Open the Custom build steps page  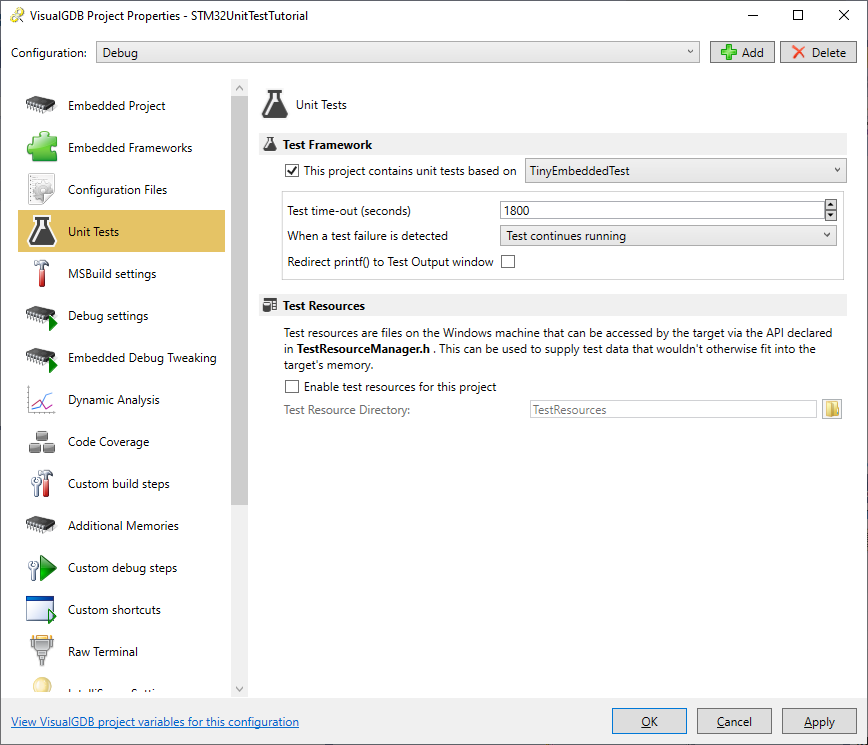tap(121, 483)
